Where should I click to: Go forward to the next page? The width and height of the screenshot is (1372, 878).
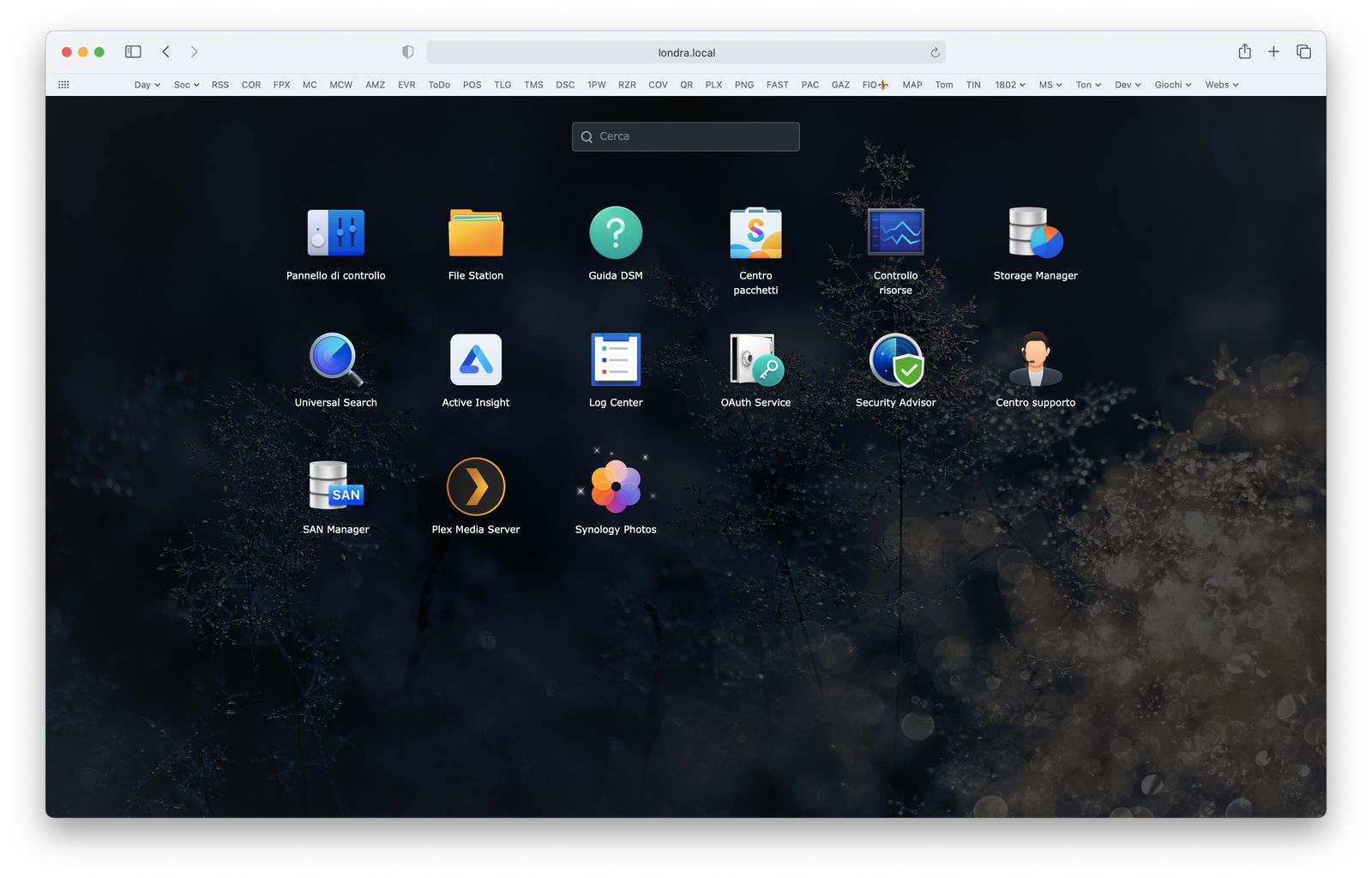[194, 51]
